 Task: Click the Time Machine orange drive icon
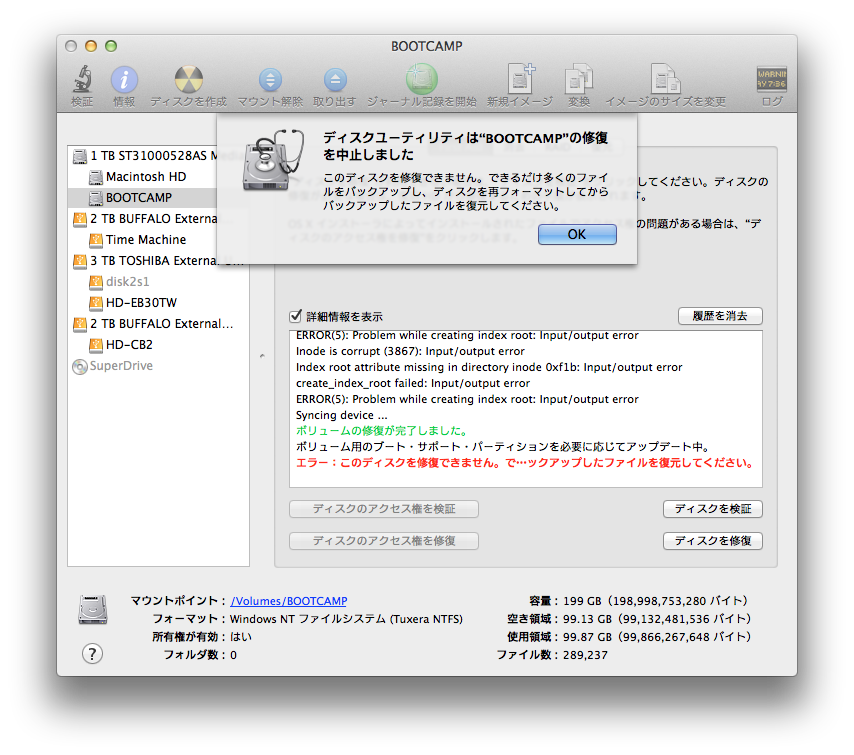tap(95, 240)
